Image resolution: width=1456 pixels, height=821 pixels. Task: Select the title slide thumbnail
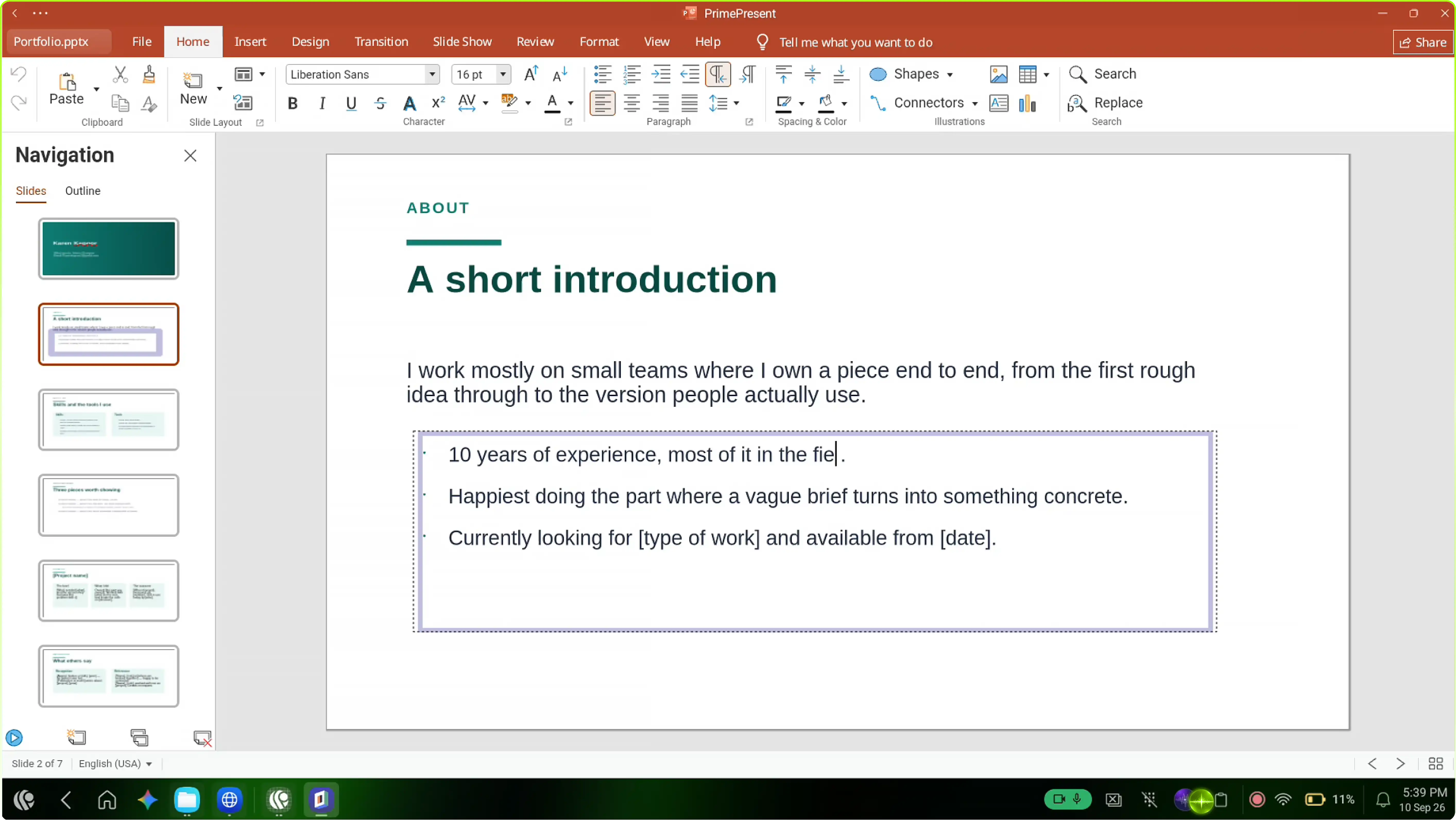coord(108,249)
